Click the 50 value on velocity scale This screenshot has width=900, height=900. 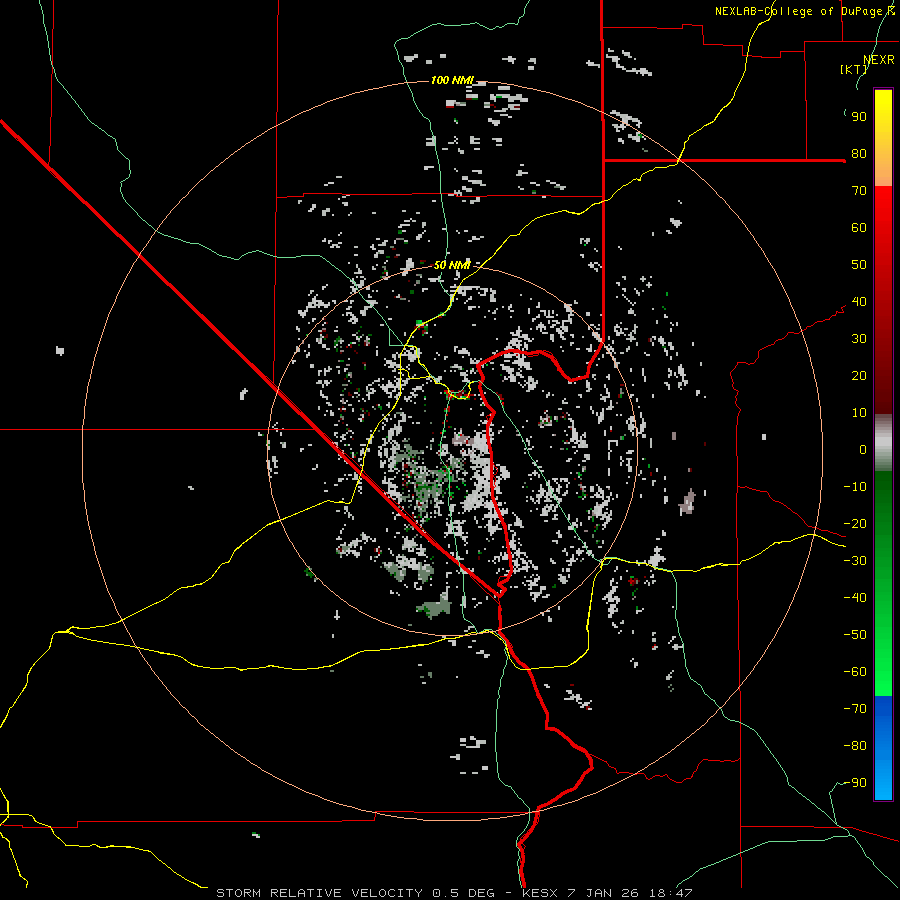(x=859, y=265)
